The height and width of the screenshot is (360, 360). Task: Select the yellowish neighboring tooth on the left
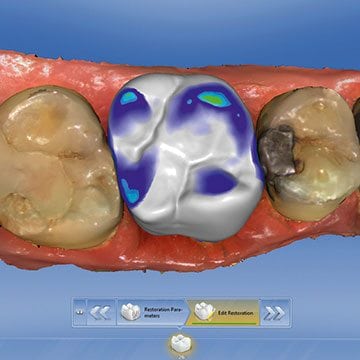tap(57, 166)
